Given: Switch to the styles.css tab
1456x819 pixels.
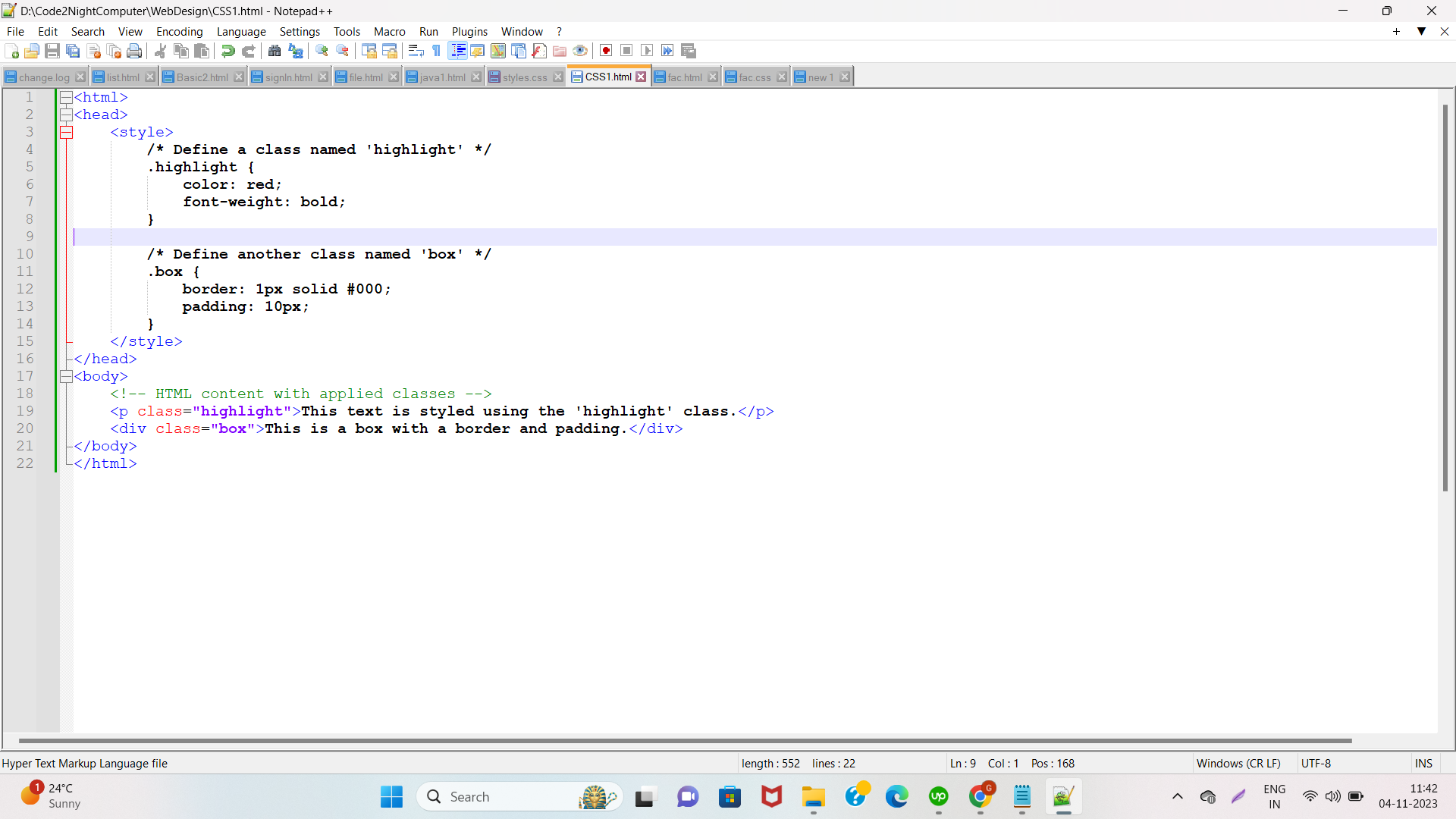Looking at the screenshot, I should 524,77.
